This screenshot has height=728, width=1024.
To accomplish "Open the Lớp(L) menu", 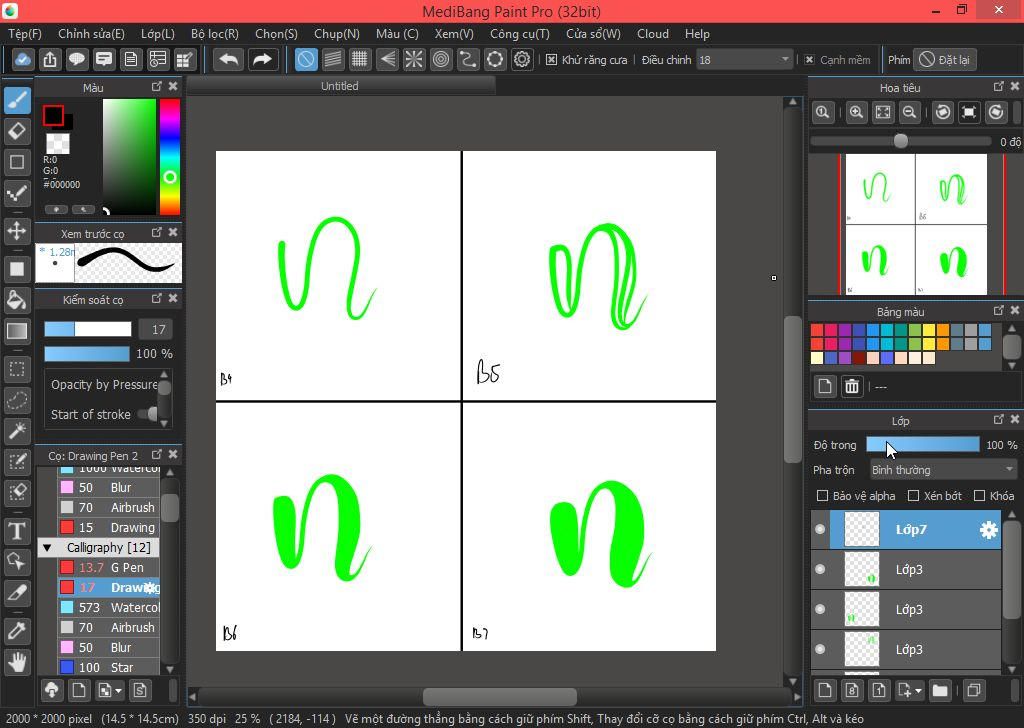I will [x=157, y=33].
